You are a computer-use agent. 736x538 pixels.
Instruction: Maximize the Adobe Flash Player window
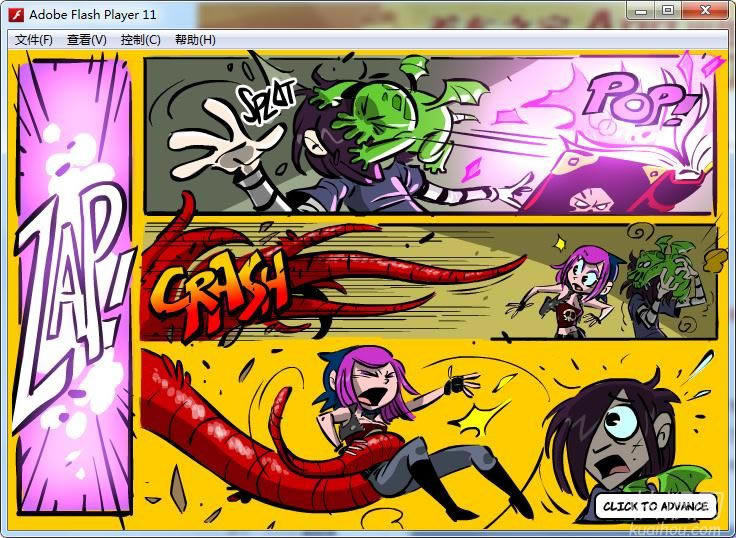tap(666, 11)
